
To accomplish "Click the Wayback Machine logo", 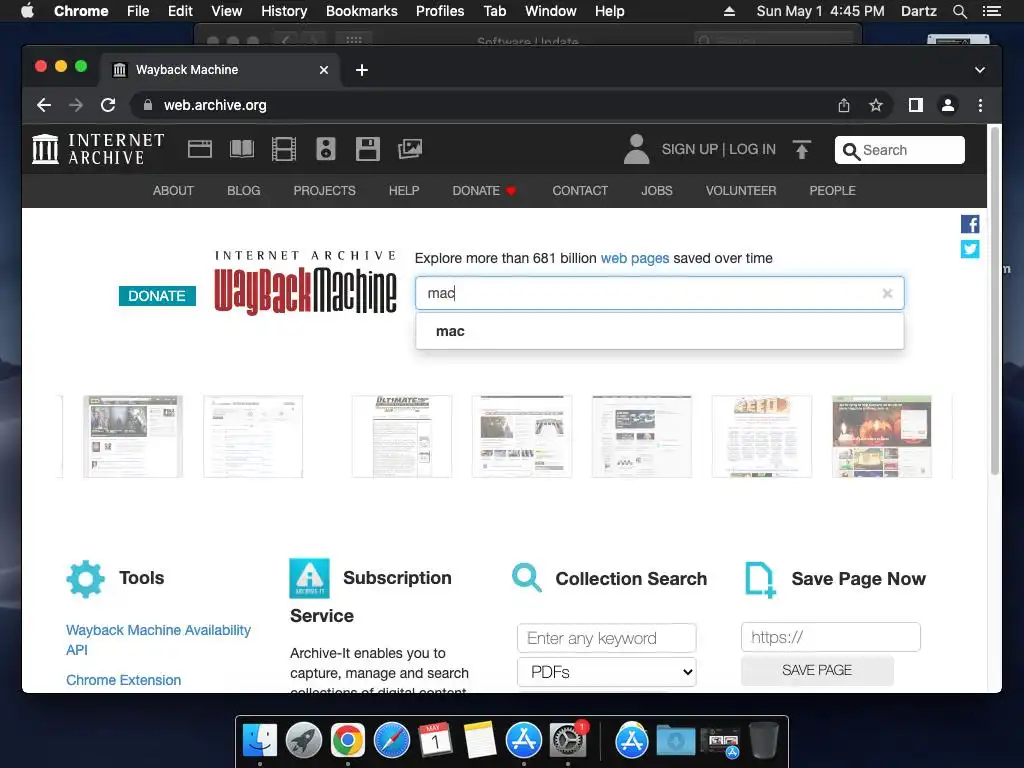I will [x=305, y=283].
